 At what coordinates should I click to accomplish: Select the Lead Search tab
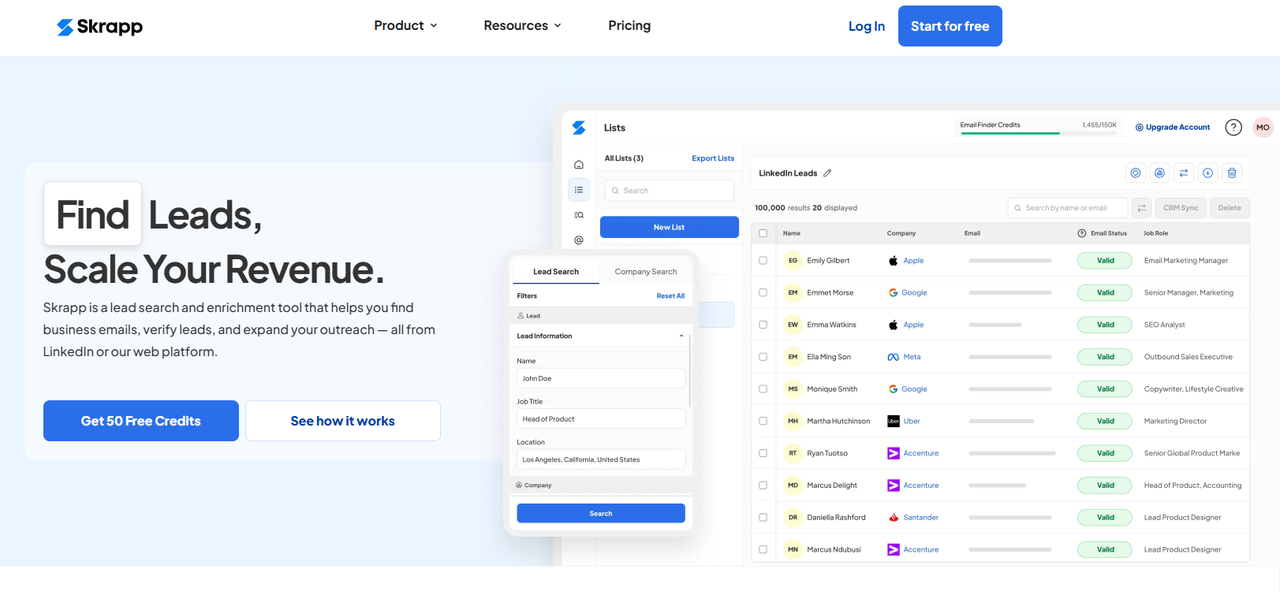pos(555,270)
